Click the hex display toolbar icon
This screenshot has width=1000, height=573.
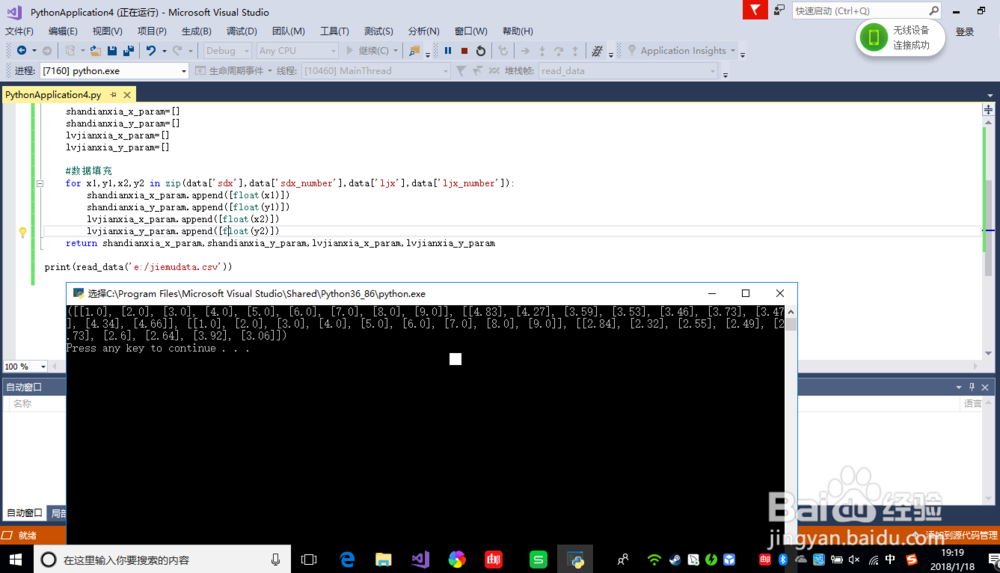pyautogui.click(x=597, y=50)
